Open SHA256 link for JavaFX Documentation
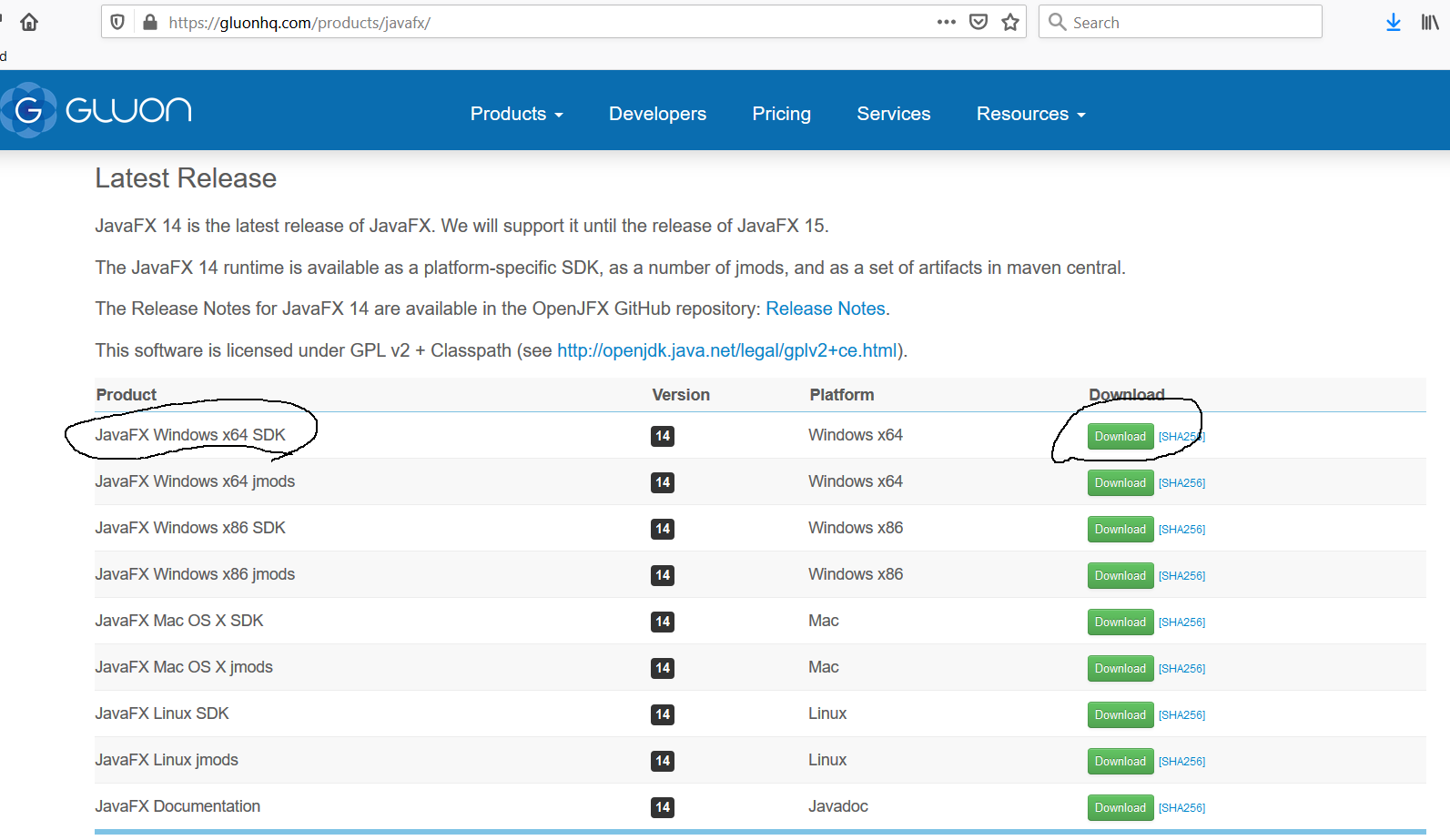Image resolution: width=1450 pixels, height=840 pixels. tap(1181, 808)
